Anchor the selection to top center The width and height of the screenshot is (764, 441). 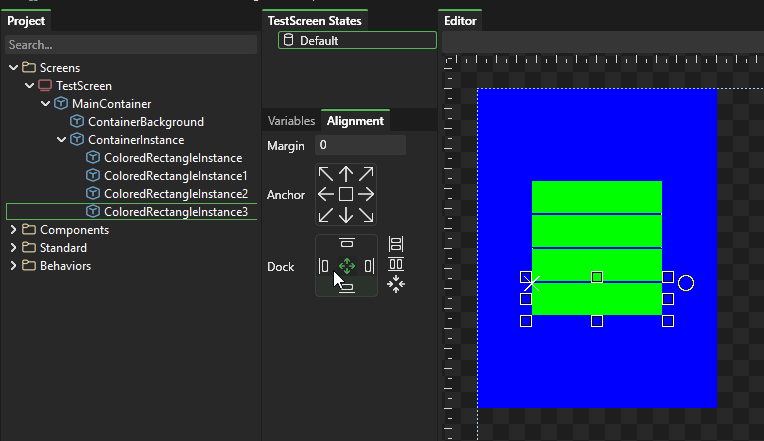tap(346, 174)
